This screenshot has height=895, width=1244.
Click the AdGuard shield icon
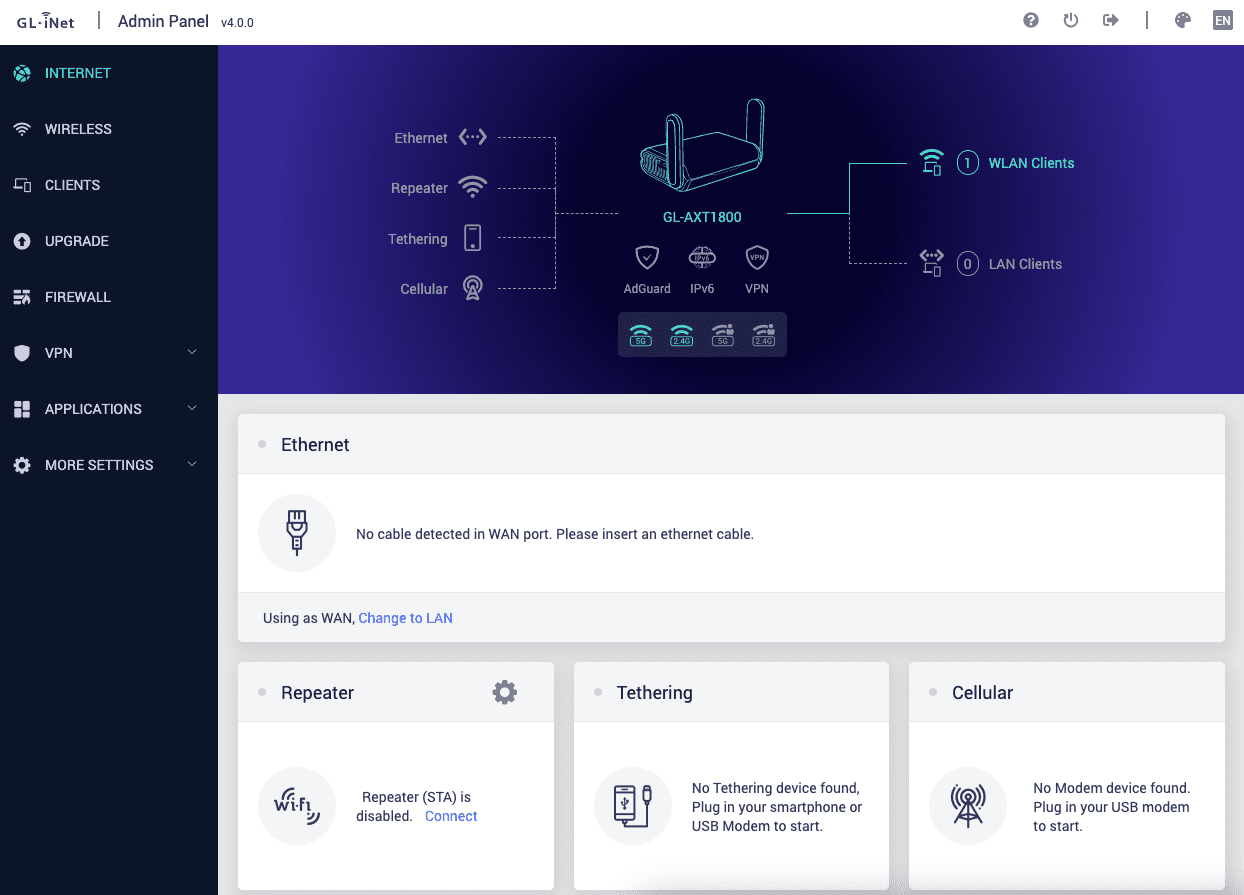pos(647,258)
